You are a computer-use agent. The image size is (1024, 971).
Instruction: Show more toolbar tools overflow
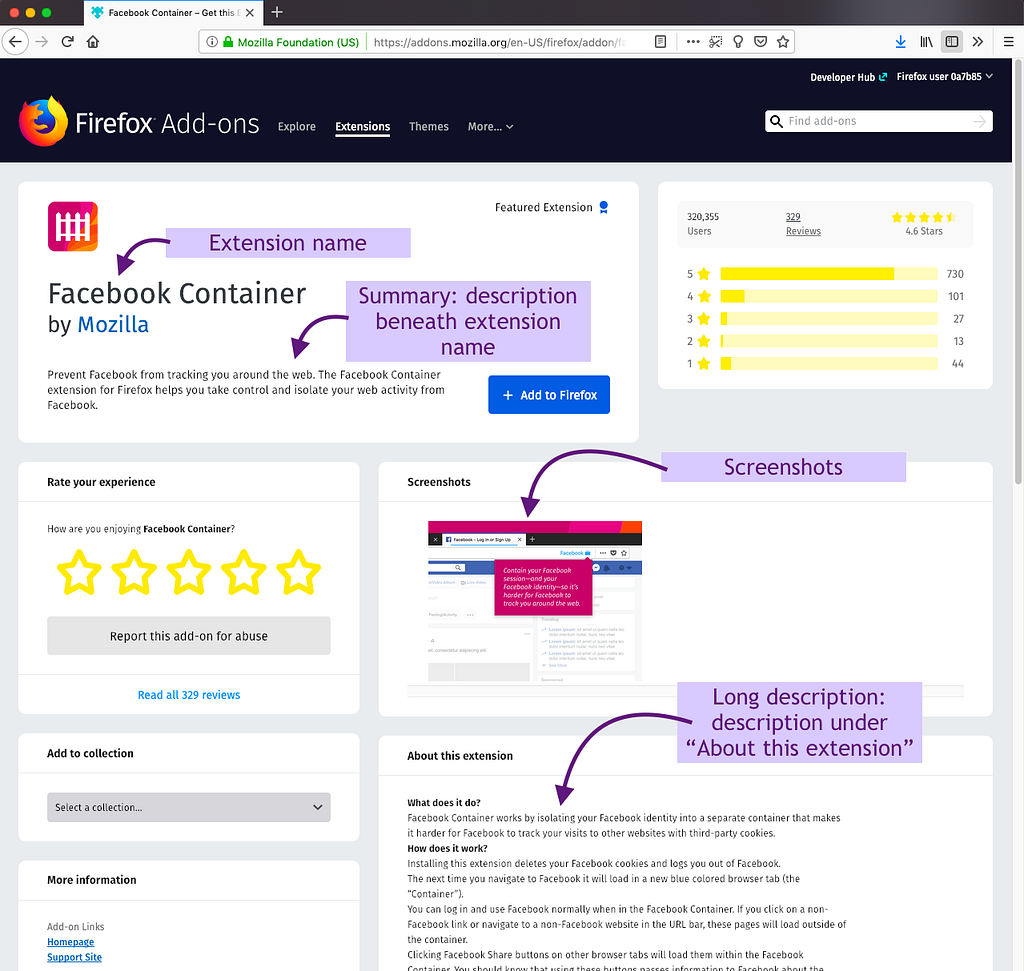point(978,42)
